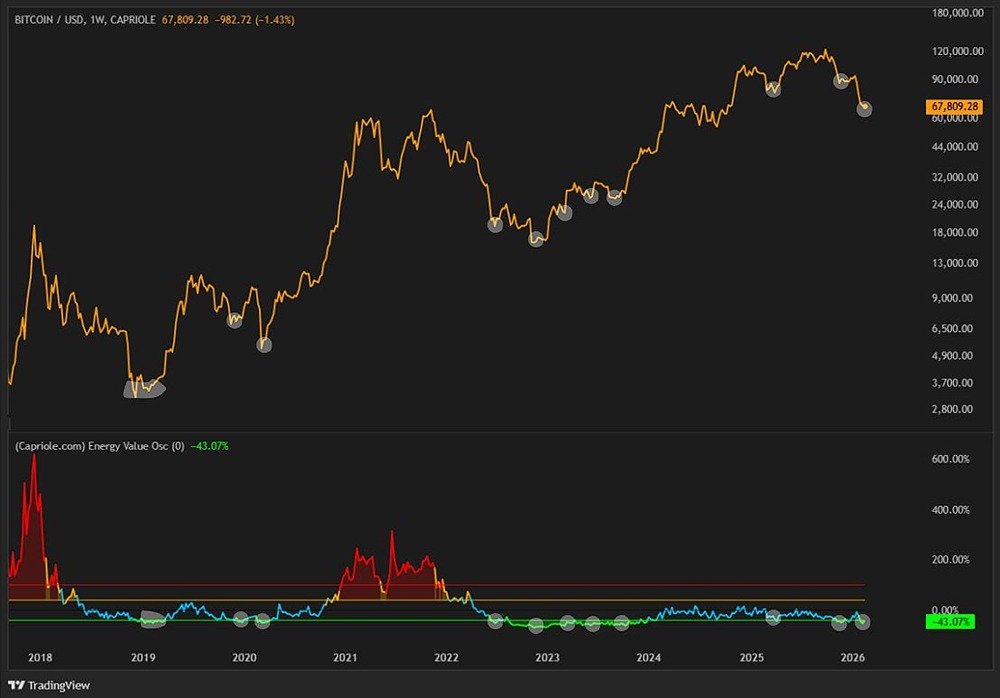This screenshot has height=698, width=1000.
Task: Click the early 2025 price dip circle marker
Action: coord(772,89)
